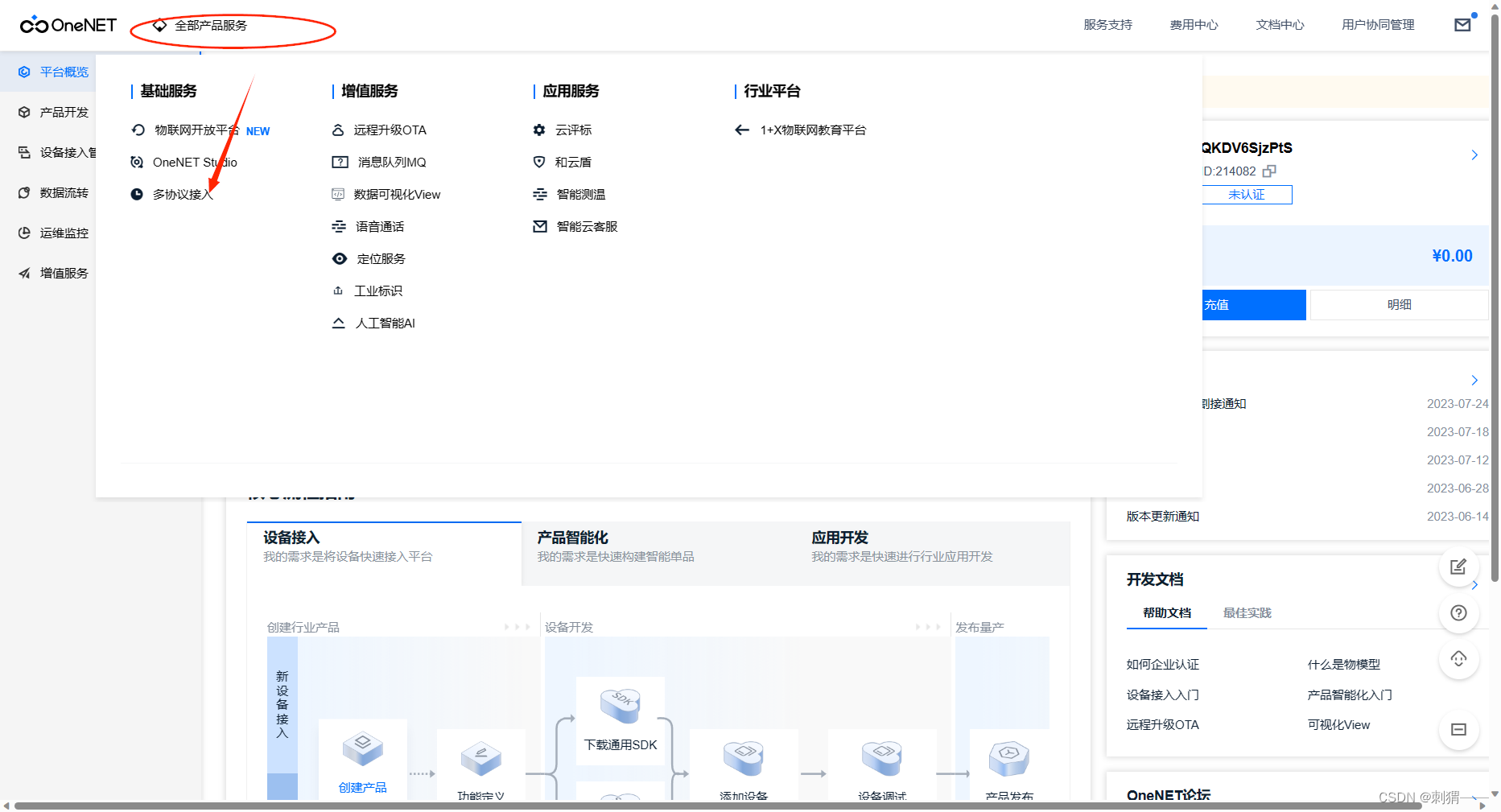The width and height of the screenshot is (1501, 812).
Task: Click the 定位服务 eye icon
Action: (340, 258)
